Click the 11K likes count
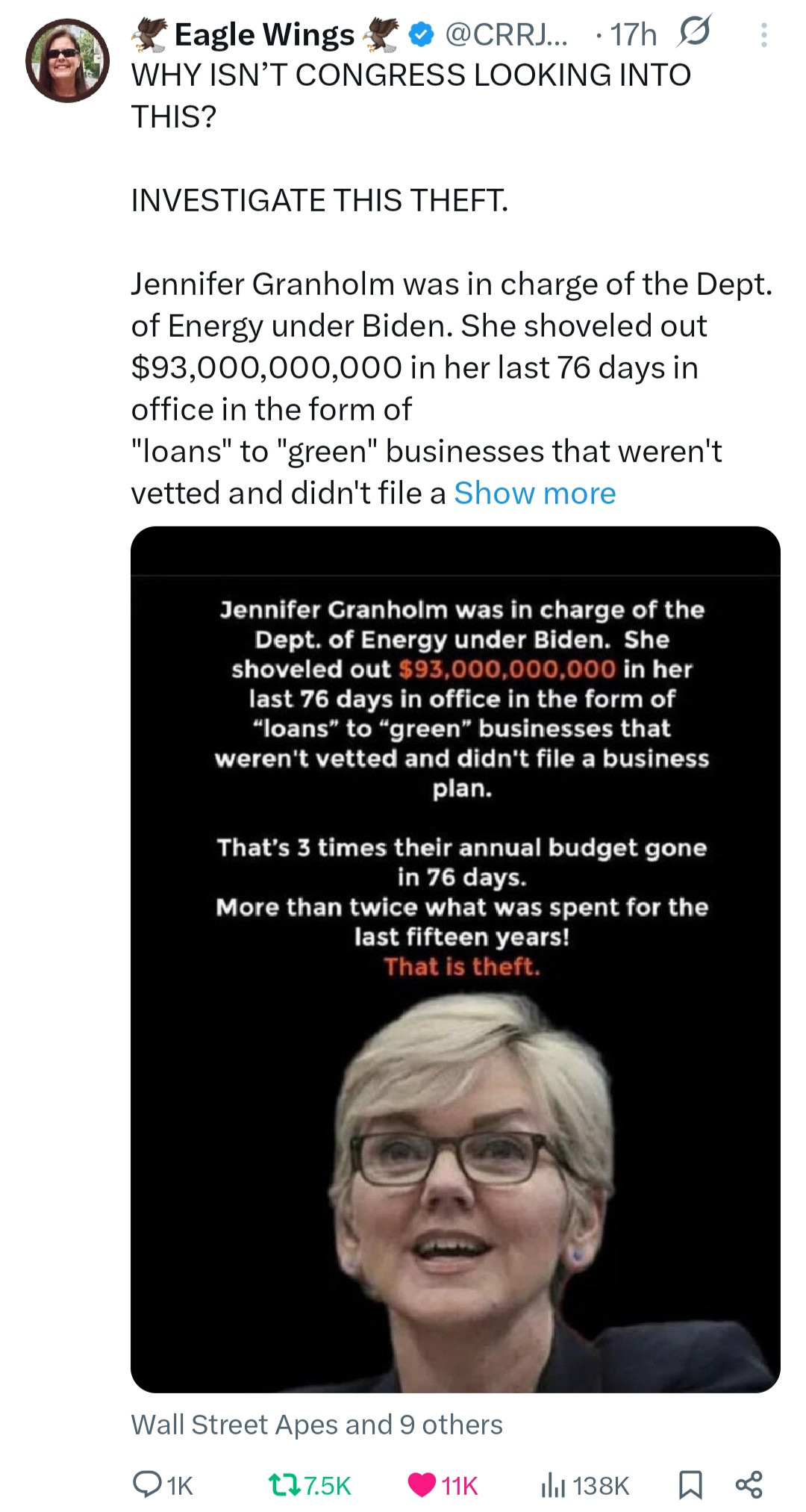The height and width of the screenshot is (1512, 806). click(x=459, y=1485)
